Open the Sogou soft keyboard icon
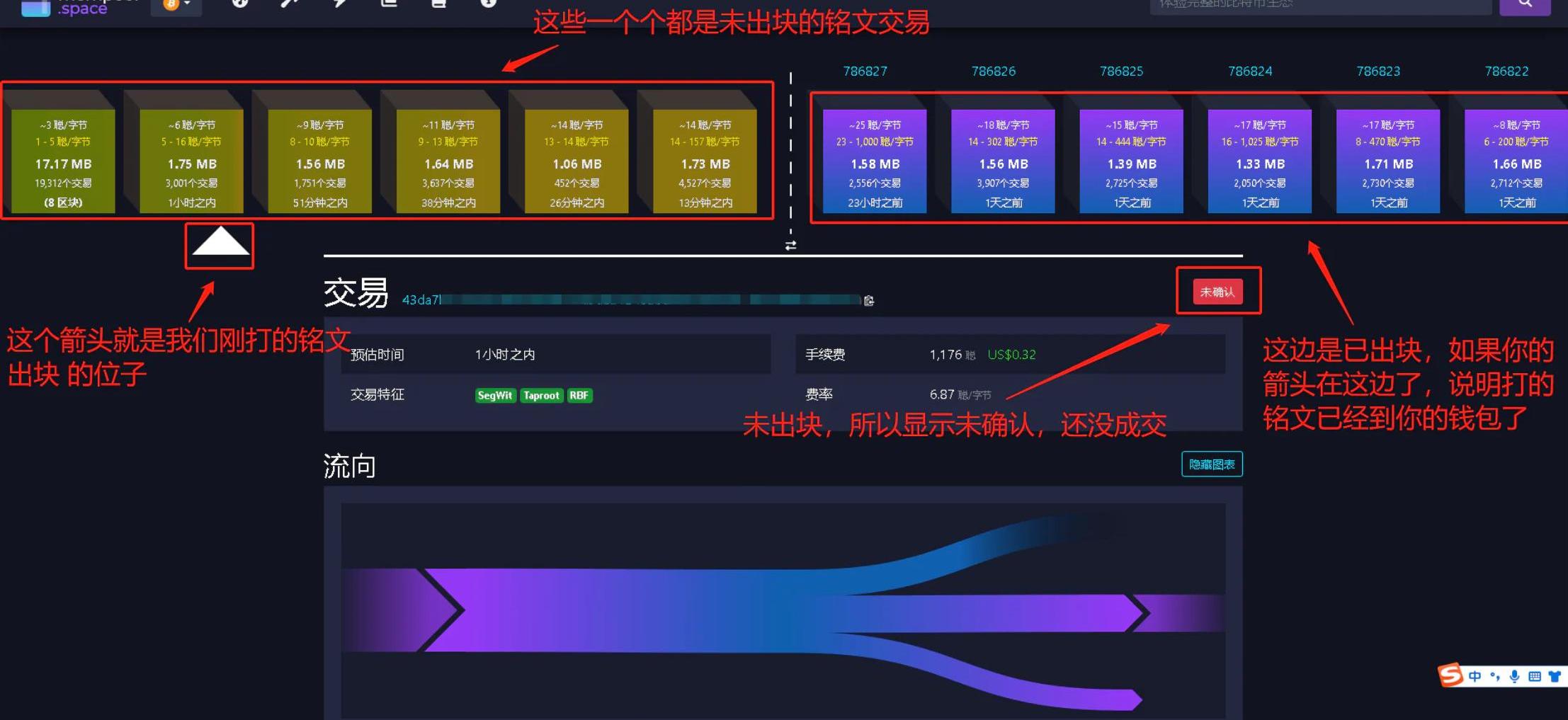The height and width of the screenshot is (720, 1568). point(1534,676)
